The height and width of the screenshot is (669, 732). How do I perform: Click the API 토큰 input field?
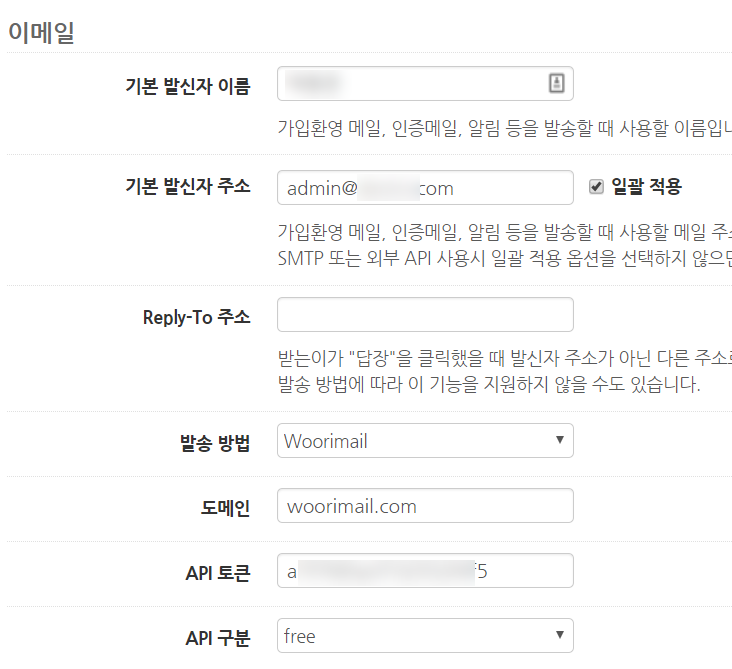click(x=425, y=570)
